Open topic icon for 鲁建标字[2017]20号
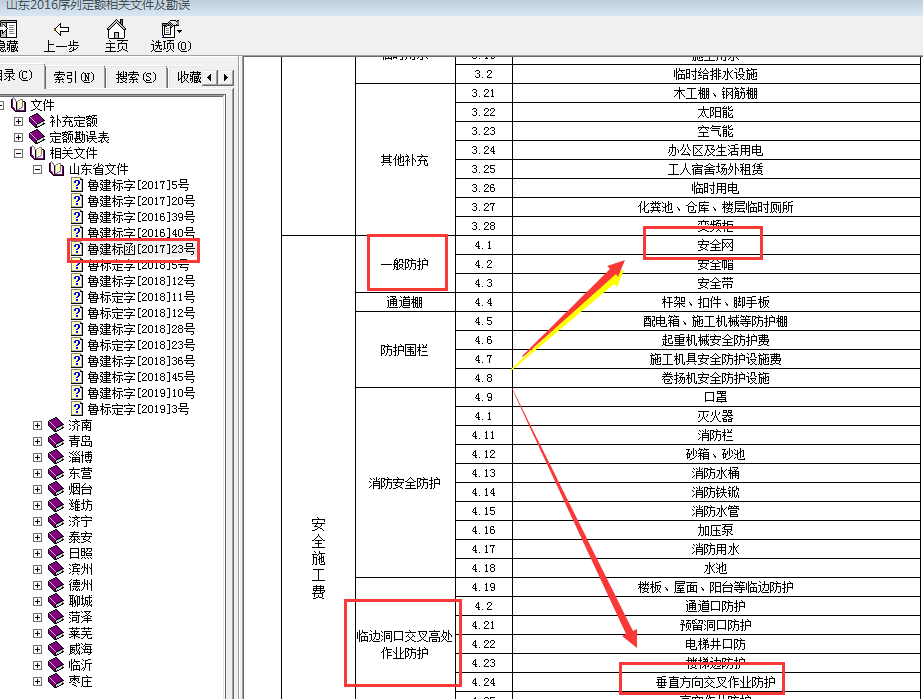This screenshot has height=699, width=923. coord(77,201)
